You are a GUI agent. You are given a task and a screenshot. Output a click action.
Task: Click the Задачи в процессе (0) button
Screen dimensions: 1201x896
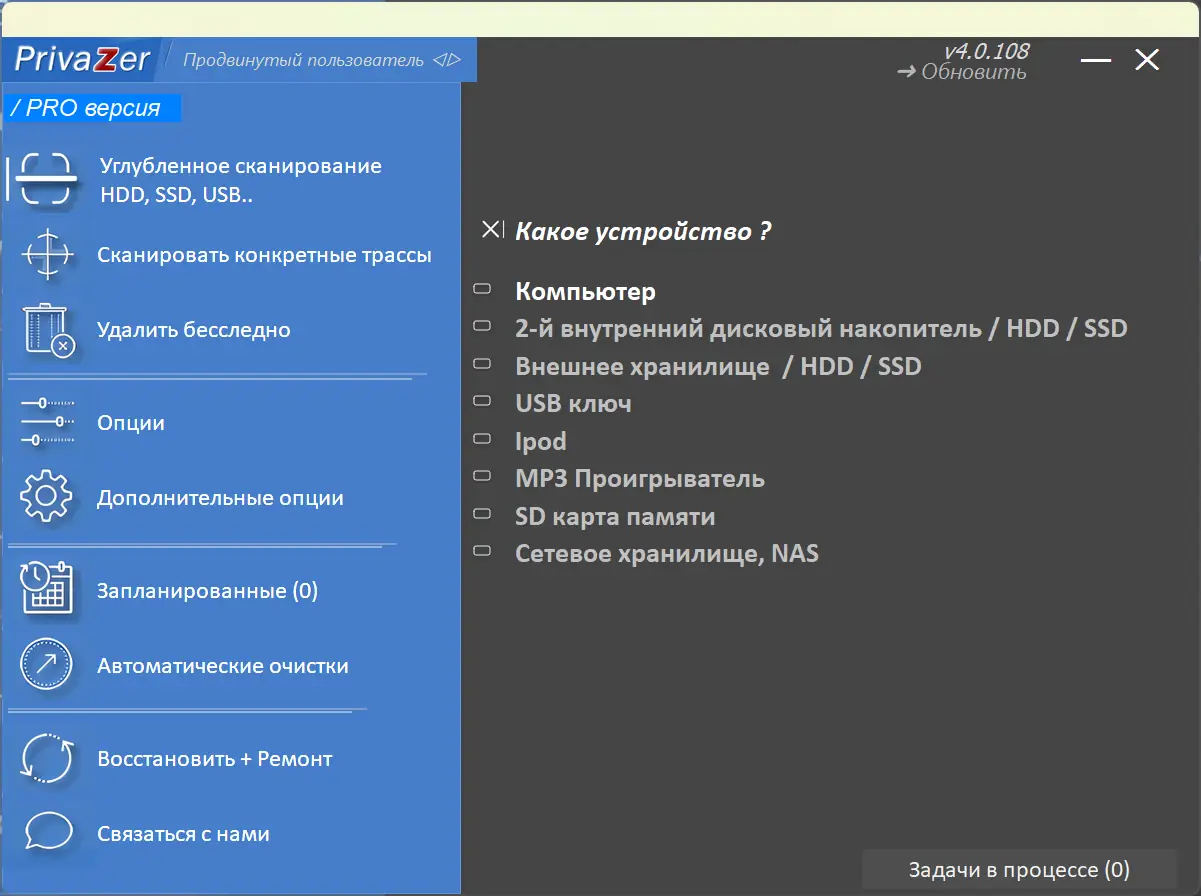1019,869
